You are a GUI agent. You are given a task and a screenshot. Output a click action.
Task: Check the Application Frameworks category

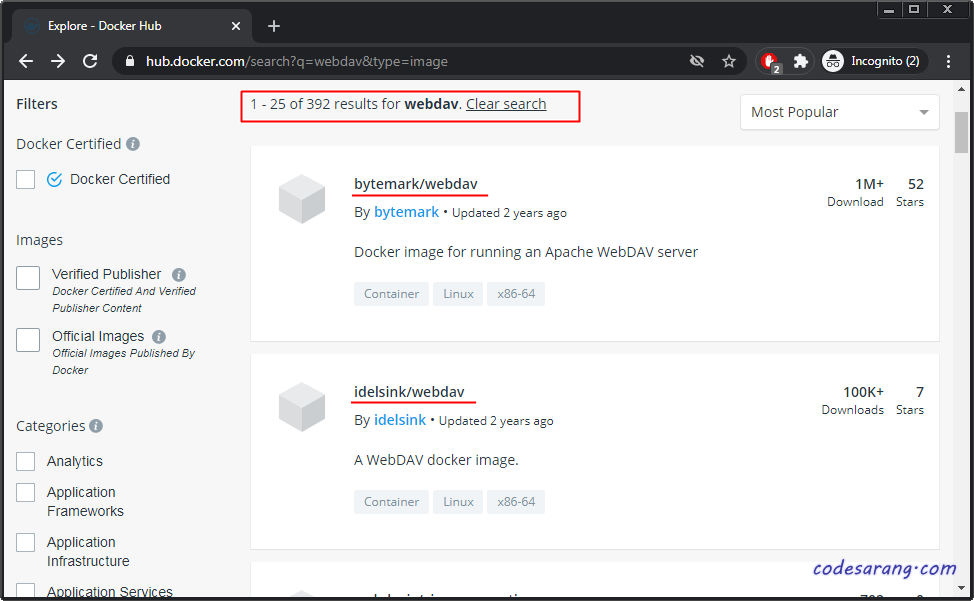pos(25,492)
